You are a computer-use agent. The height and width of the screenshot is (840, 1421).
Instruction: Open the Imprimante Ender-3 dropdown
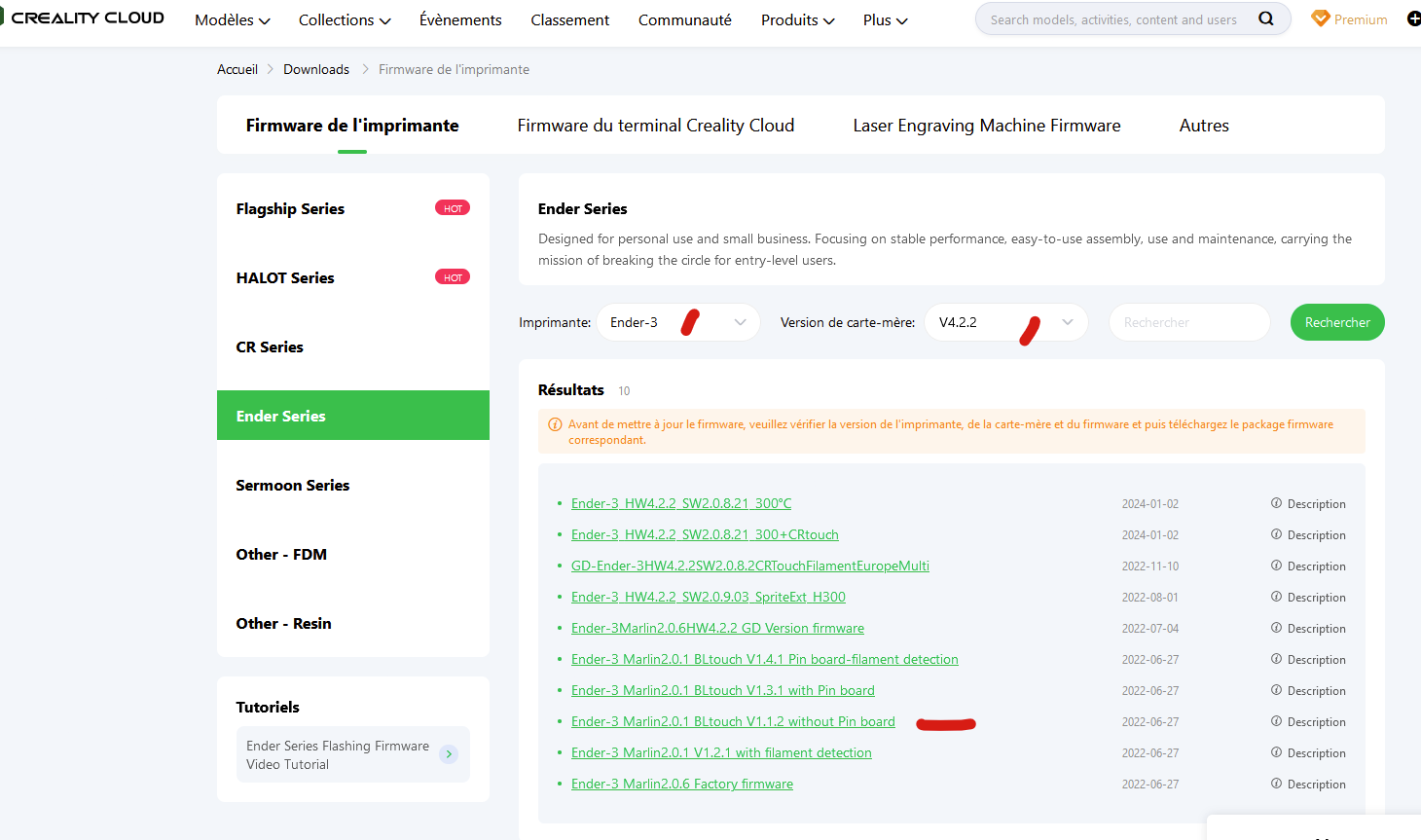click(x=678, y=322)
